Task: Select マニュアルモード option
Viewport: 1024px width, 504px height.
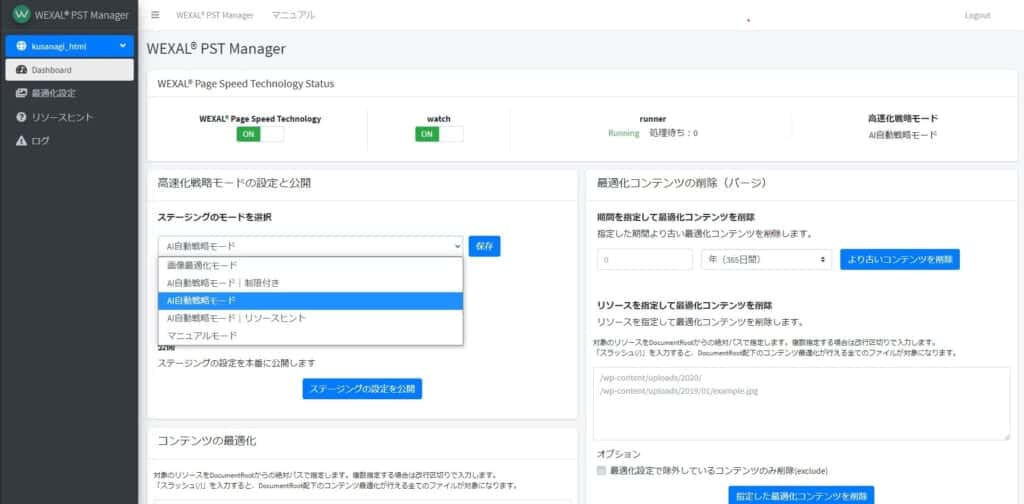Action: click(311, 336)
